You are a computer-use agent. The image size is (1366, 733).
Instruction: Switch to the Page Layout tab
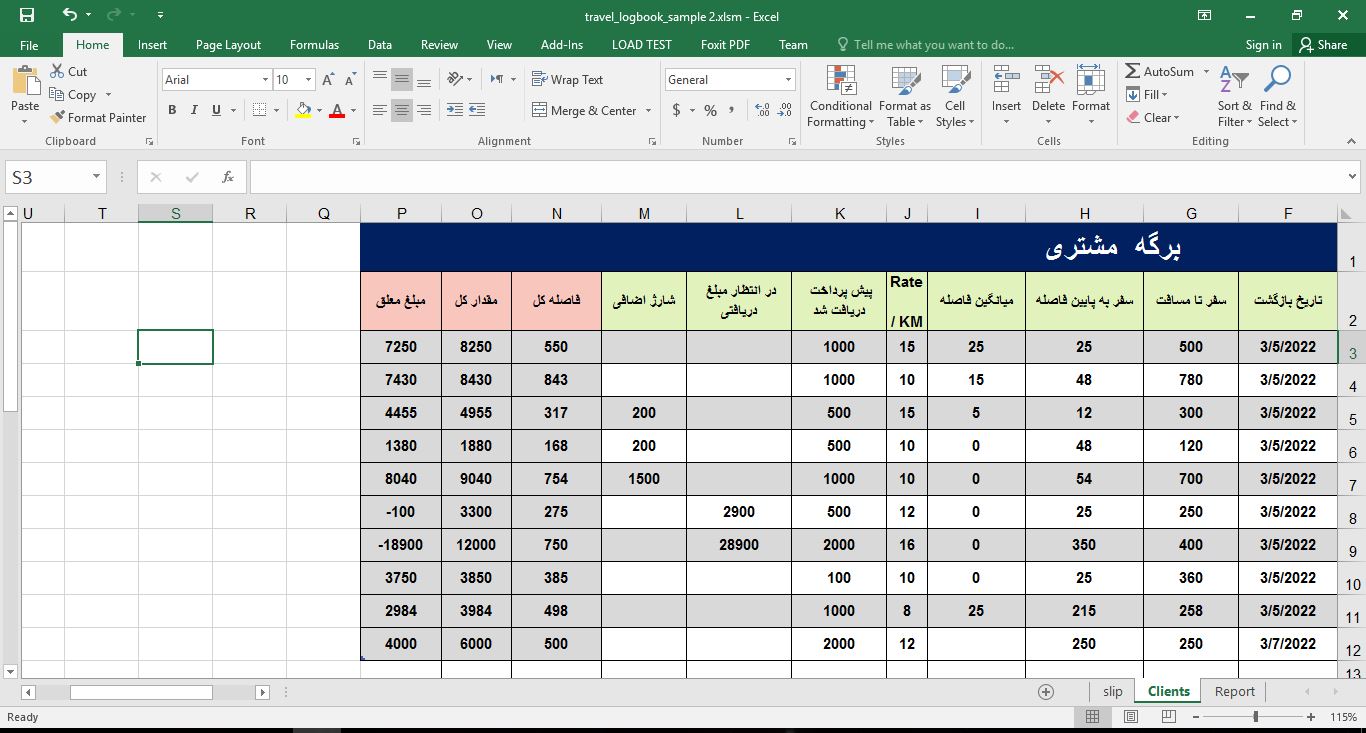228,45
